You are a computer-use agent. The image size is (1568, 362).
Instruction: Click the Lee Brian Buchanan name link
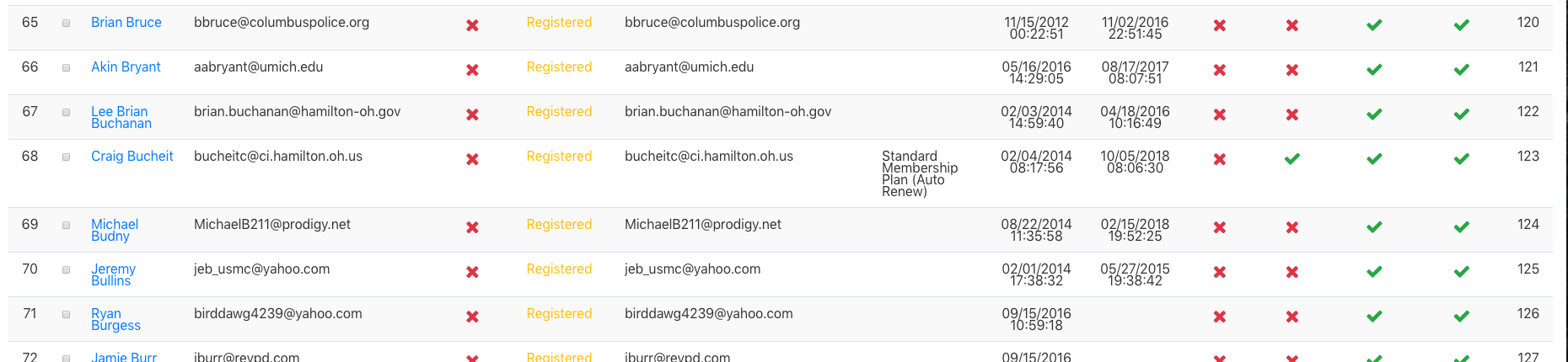[x=121, y=118]
